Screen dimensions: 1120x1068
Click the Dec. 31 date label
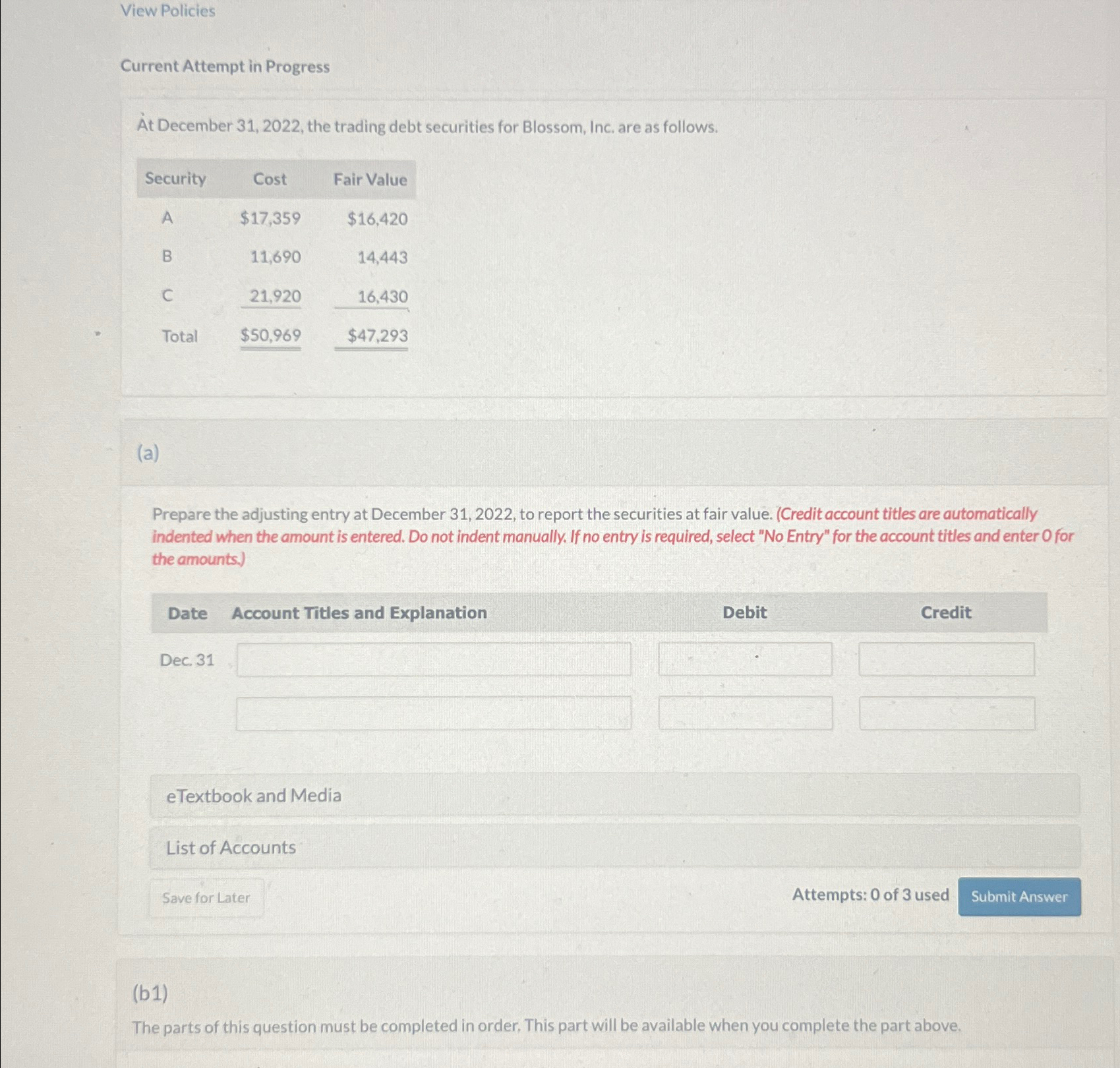[x=187, y=660]
